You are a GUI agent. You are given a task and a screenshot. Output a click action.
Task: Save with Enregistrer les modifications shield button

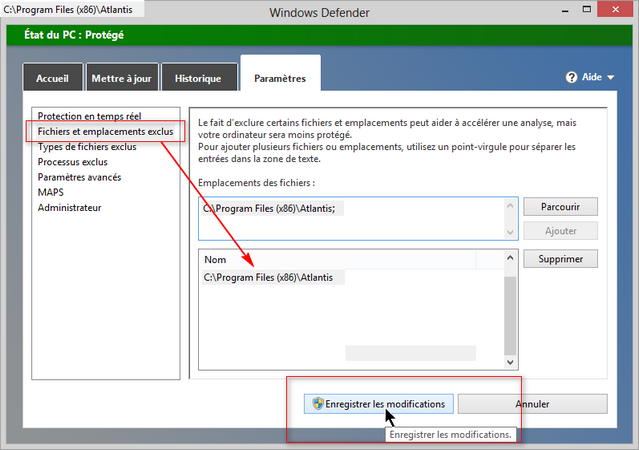click(x=379, y=404)
